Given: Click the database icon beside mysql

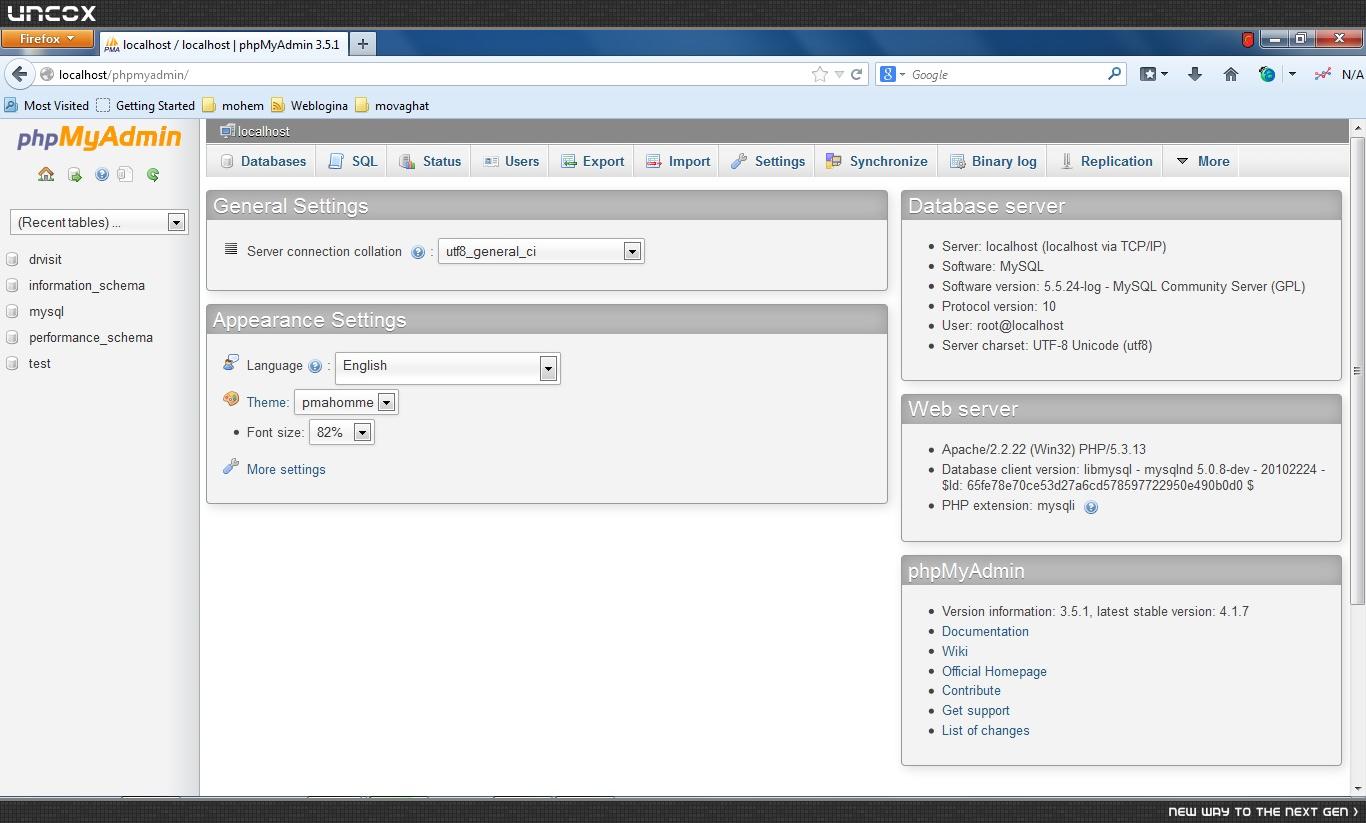Looking at the screenshot, I should [x=13, y=312].
